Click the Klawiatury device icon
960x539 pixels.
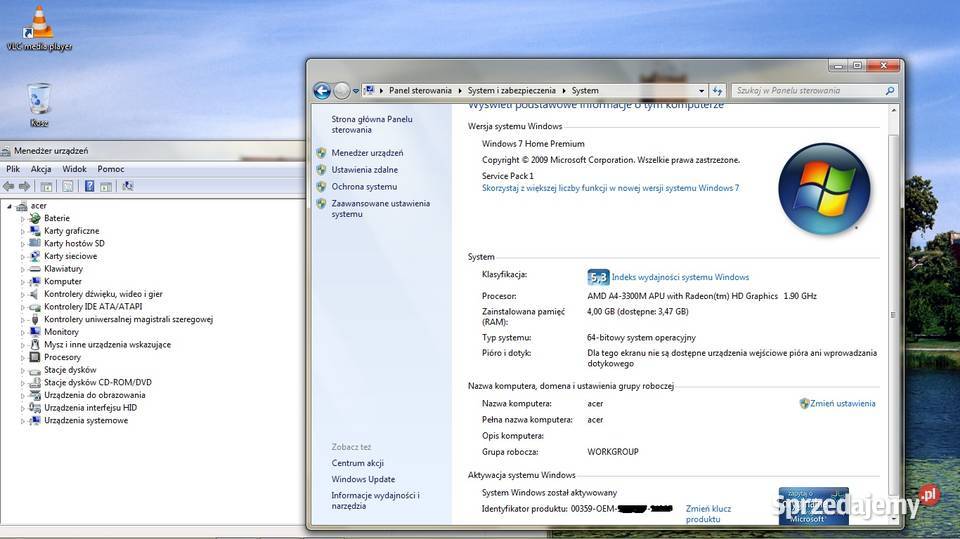tap(35, 268)
